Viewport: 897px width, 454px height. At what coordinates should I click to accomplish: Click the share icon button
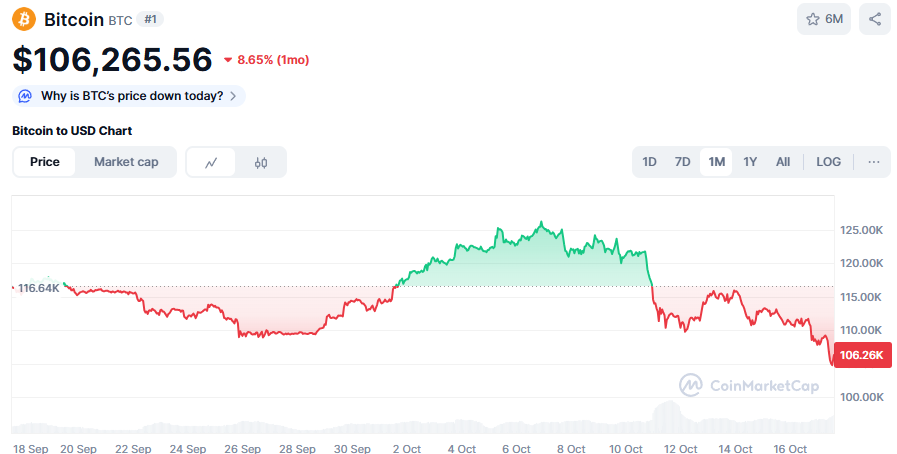point(875,19)
